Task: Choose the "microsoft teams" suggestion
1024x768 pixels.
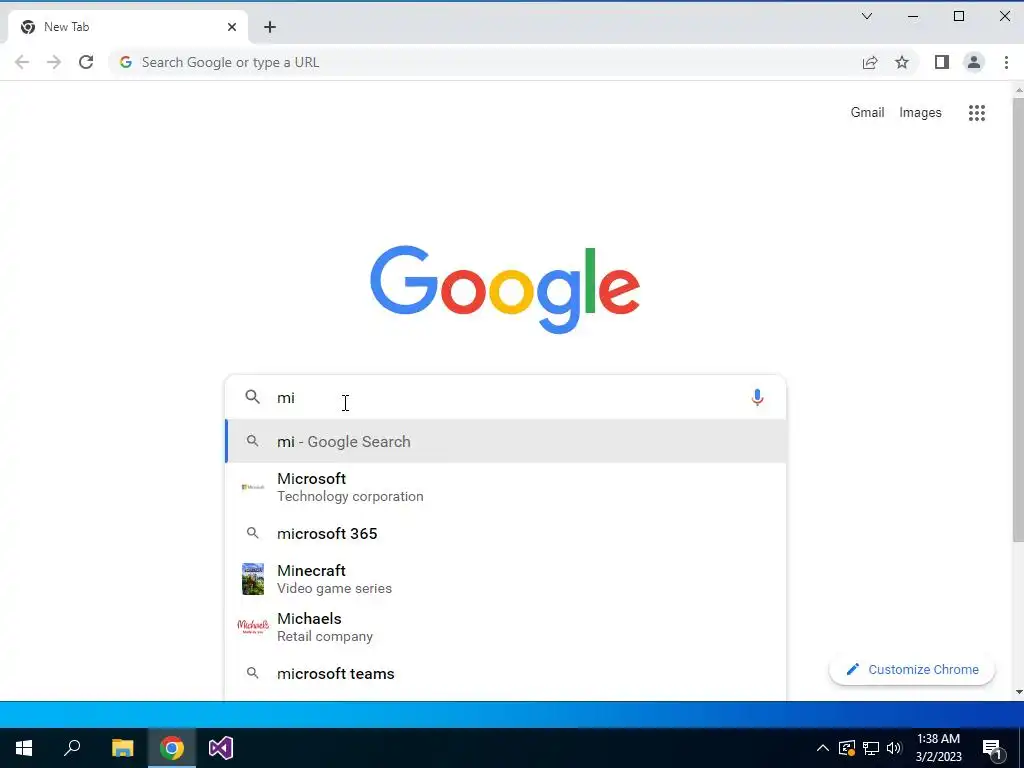Action: click(x=505, y=673)
